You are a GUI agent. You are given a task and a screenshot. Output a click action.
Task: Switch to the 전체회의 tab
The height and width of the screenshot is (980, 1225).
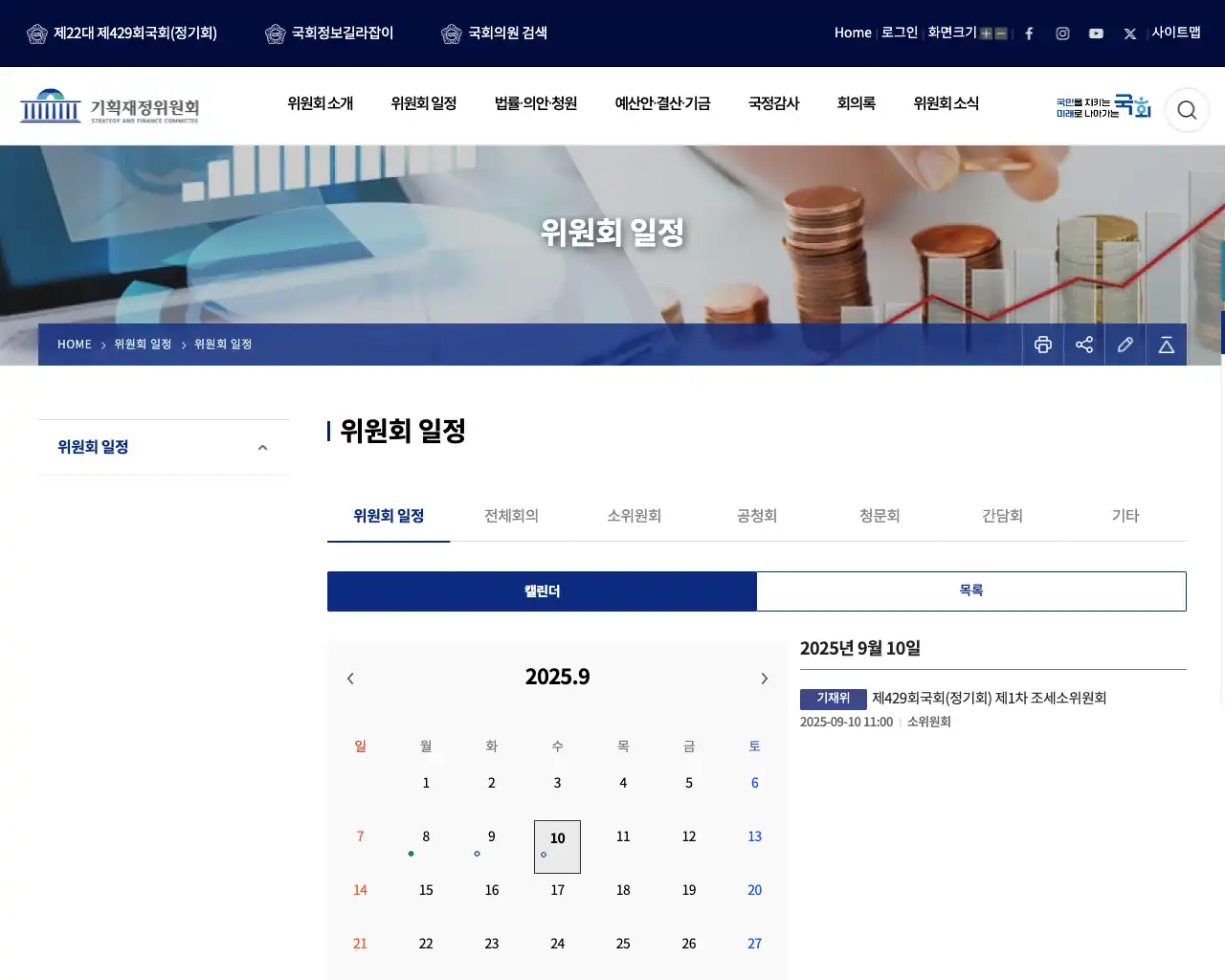click(511, 516)
